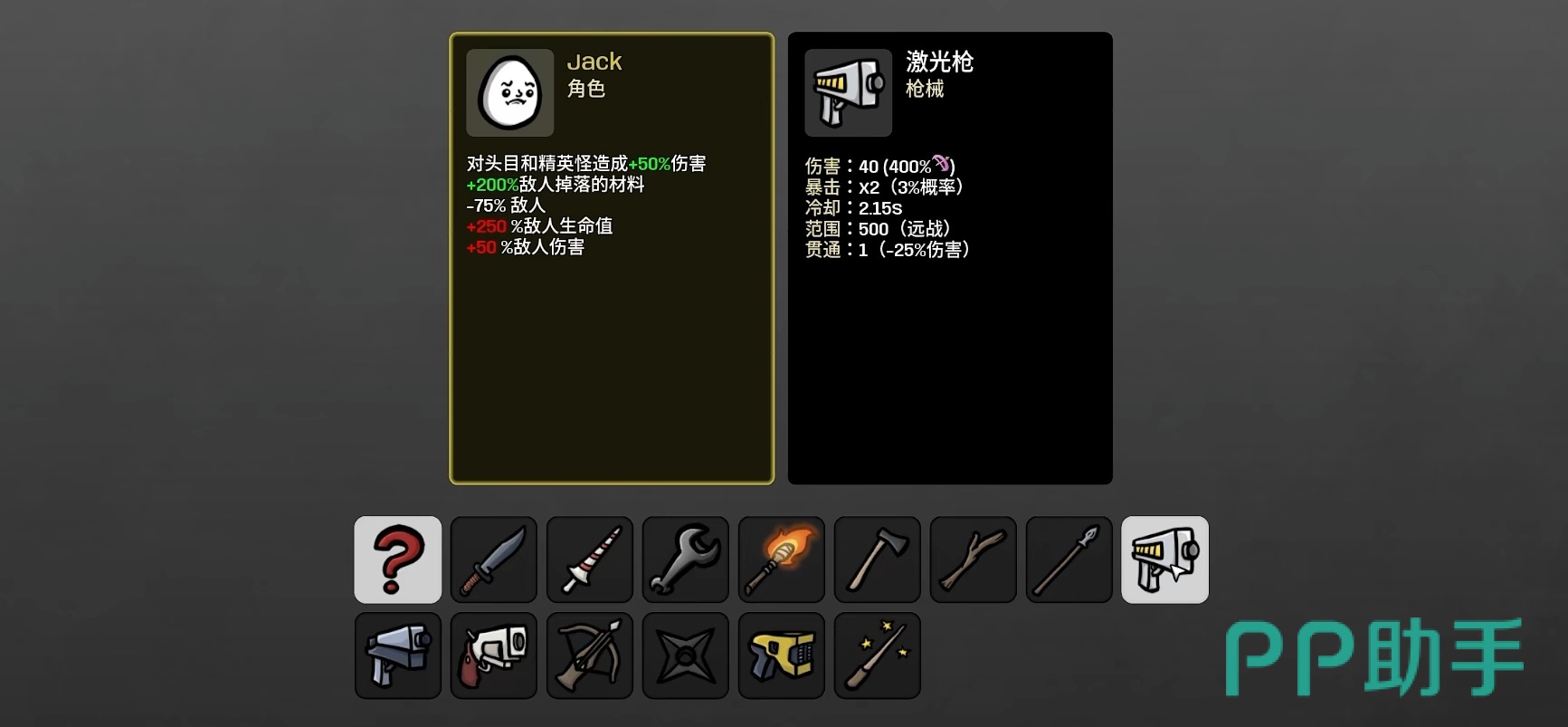Choose the yellow taser gun

coord(782,655)
